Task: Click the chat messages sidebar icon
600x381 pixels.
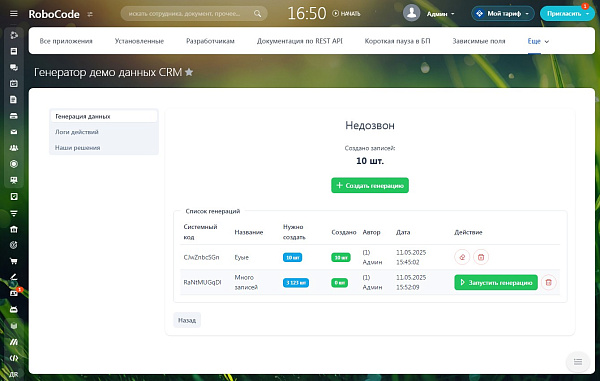Action: pyautogui.click(x=14, y=67)
